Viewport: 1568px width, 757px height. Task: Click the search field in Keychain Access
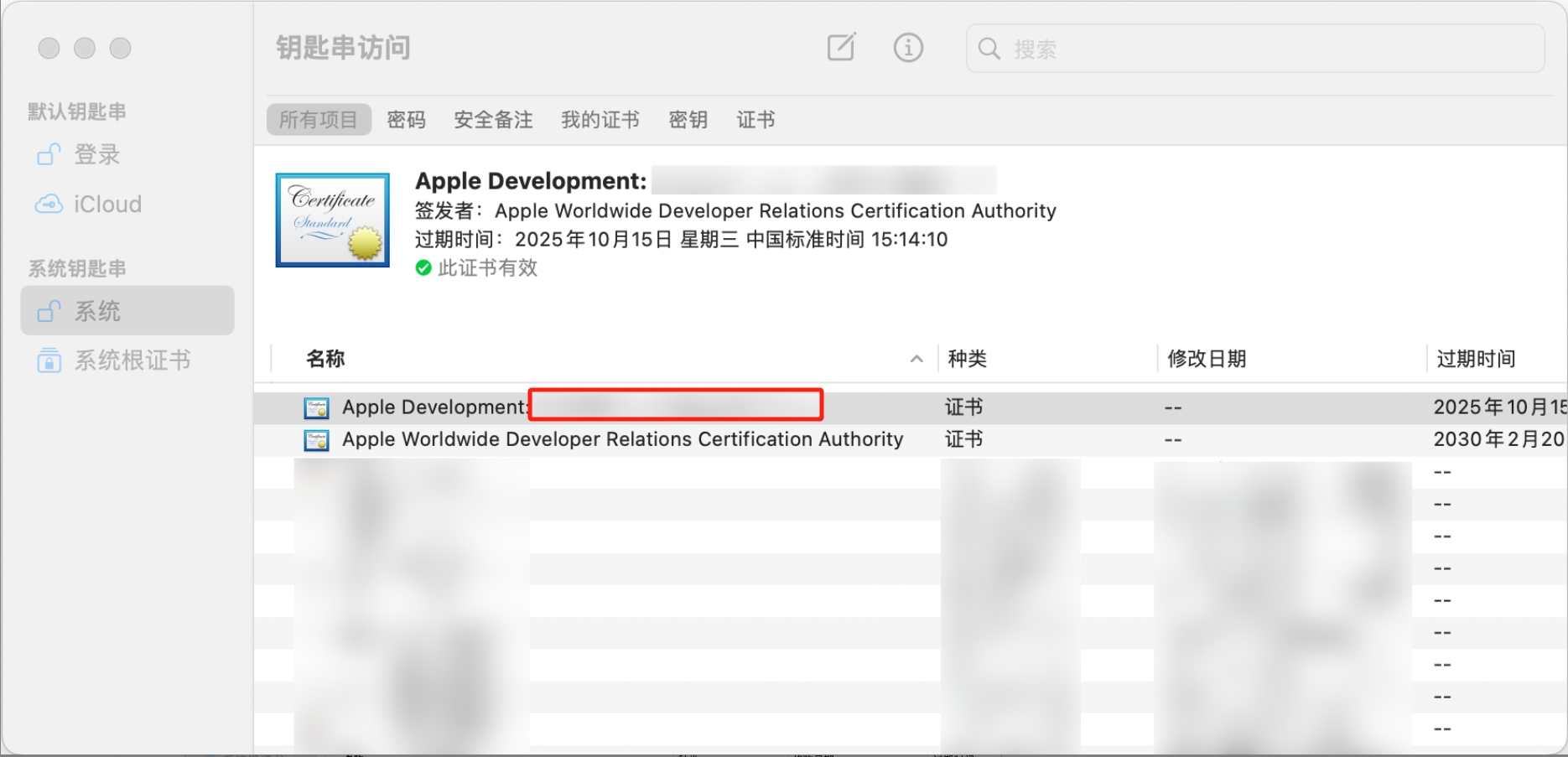coord(1255,49)
